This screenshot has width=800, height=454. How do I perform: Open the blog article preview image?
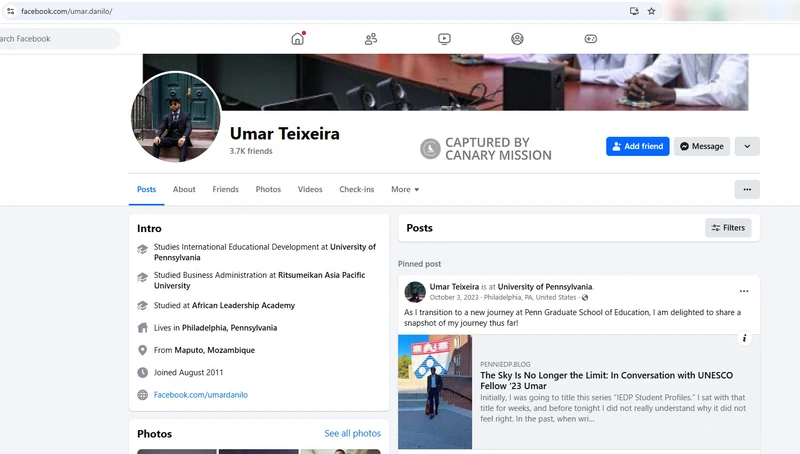pyautogui.click(x=435, y=392)
